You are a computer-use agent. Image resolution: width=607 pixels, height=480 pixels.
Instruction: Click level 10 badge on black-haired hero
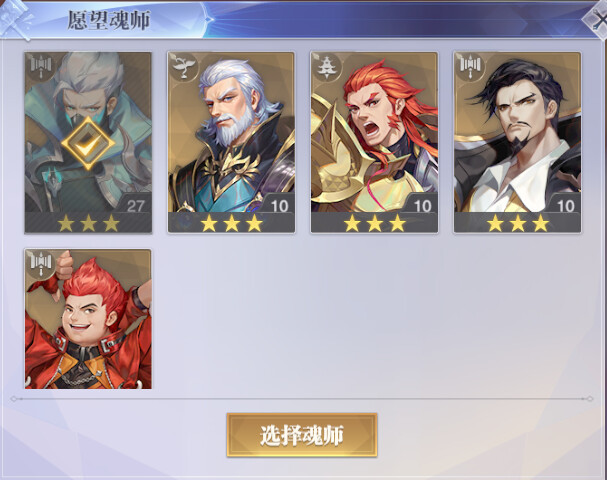tap(565, 205)
